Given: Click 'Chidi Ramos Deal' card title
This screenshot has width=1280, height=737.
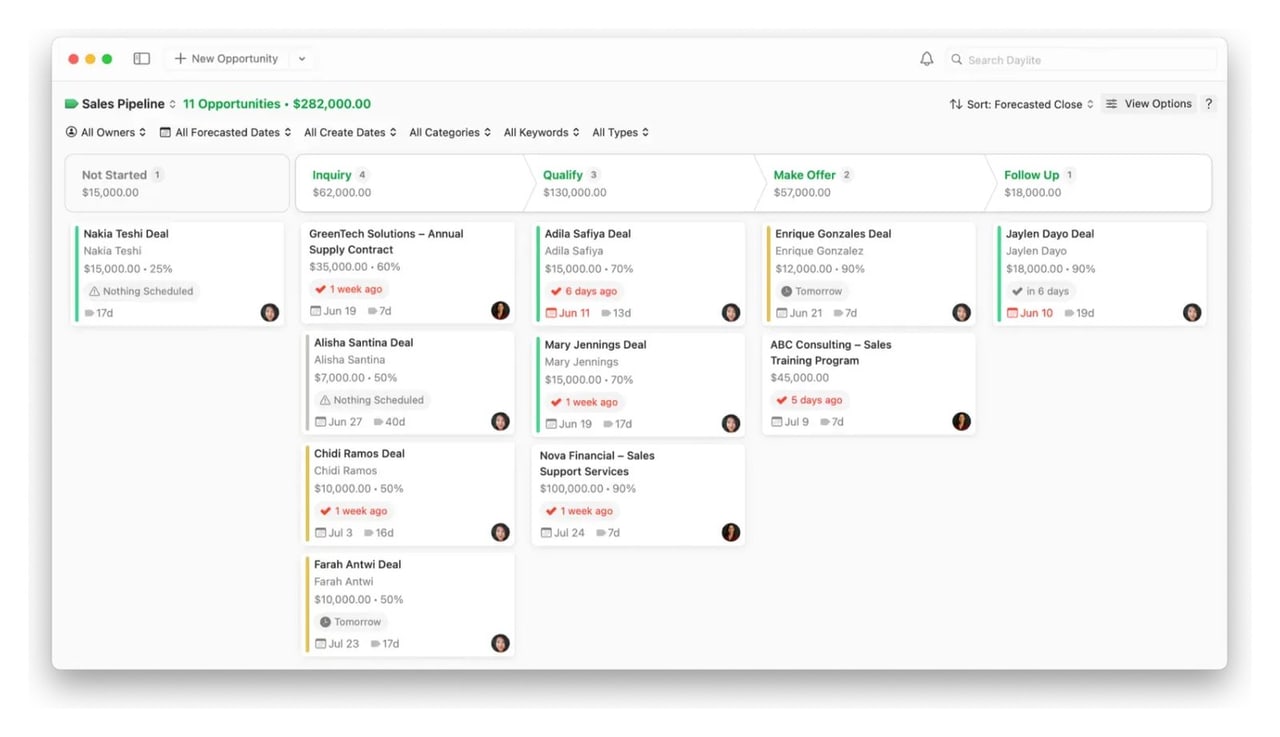Looking at the screenshot, I should tap(359, 453).
